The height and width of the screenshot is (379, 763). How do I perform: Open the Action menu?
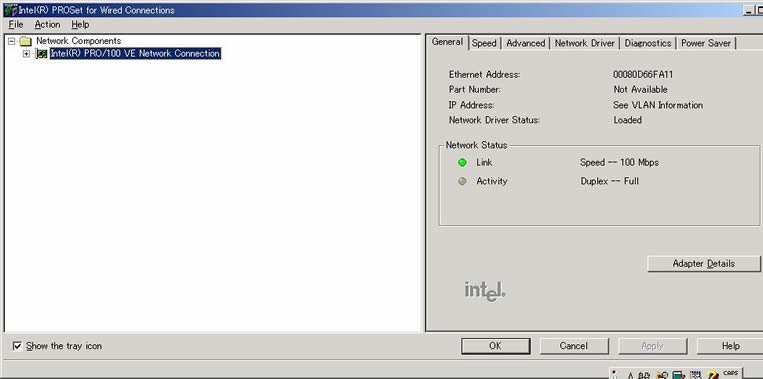coord(47,24)
